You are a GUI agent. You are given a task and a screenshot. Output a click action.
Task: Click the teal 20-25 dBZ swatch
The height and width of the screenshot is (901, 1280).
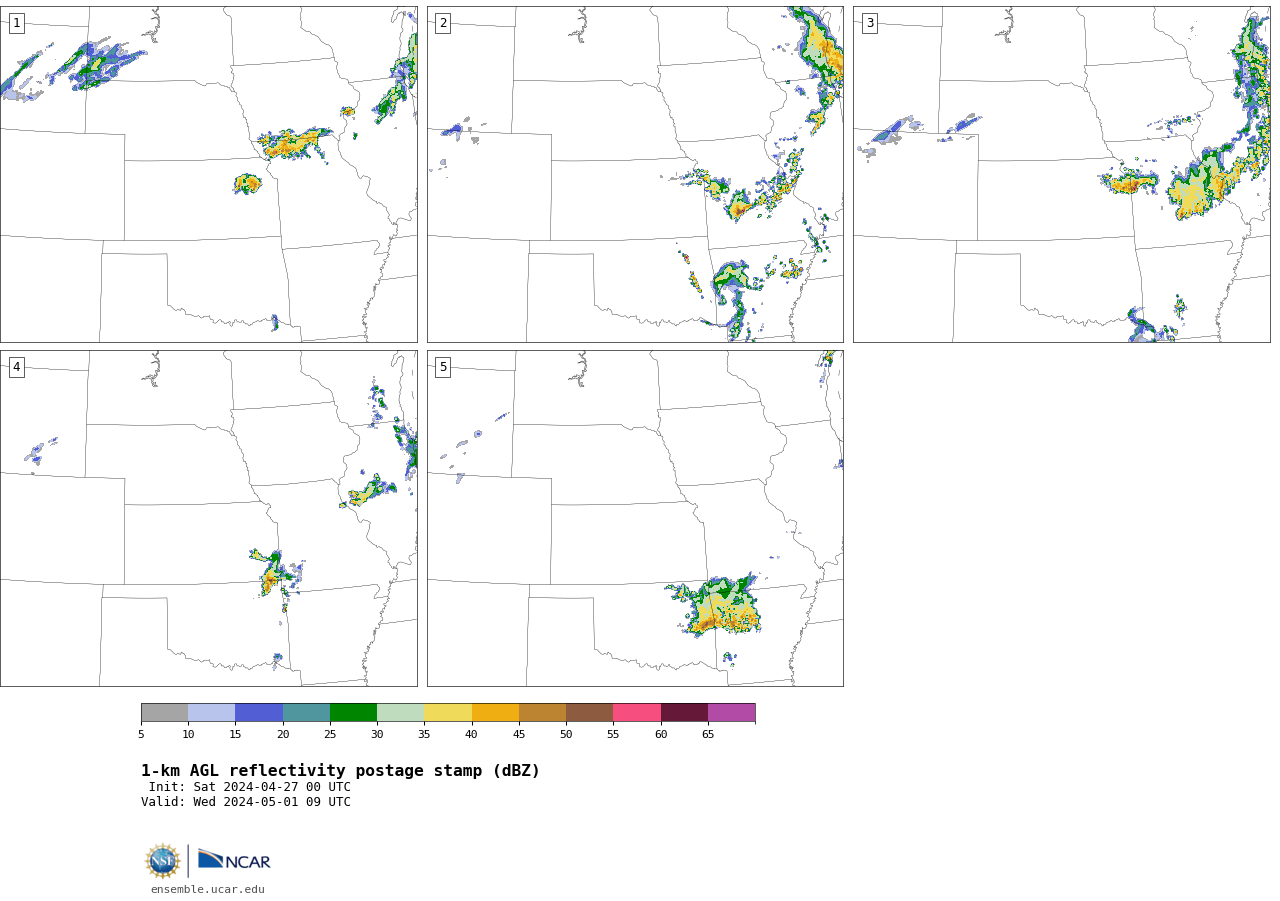coord(306,713)
